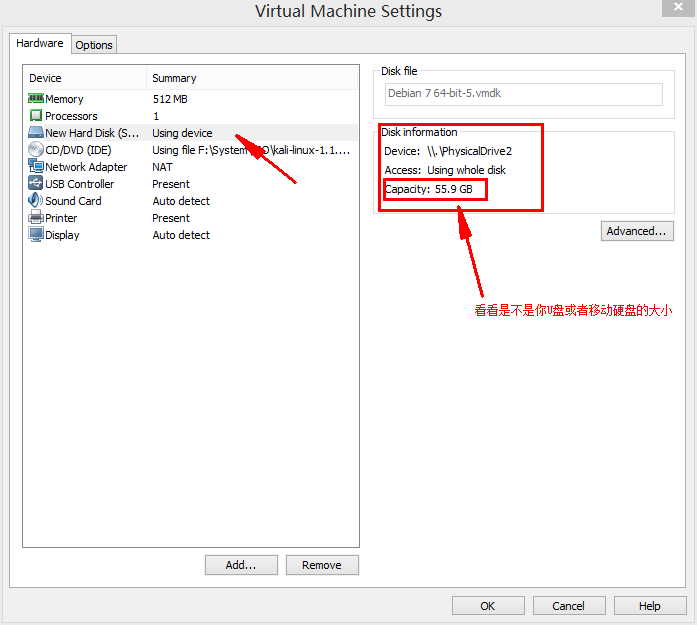Select the Network Adapter row label
This screenshot has width=697, height=625.
(x=86, y=167)
